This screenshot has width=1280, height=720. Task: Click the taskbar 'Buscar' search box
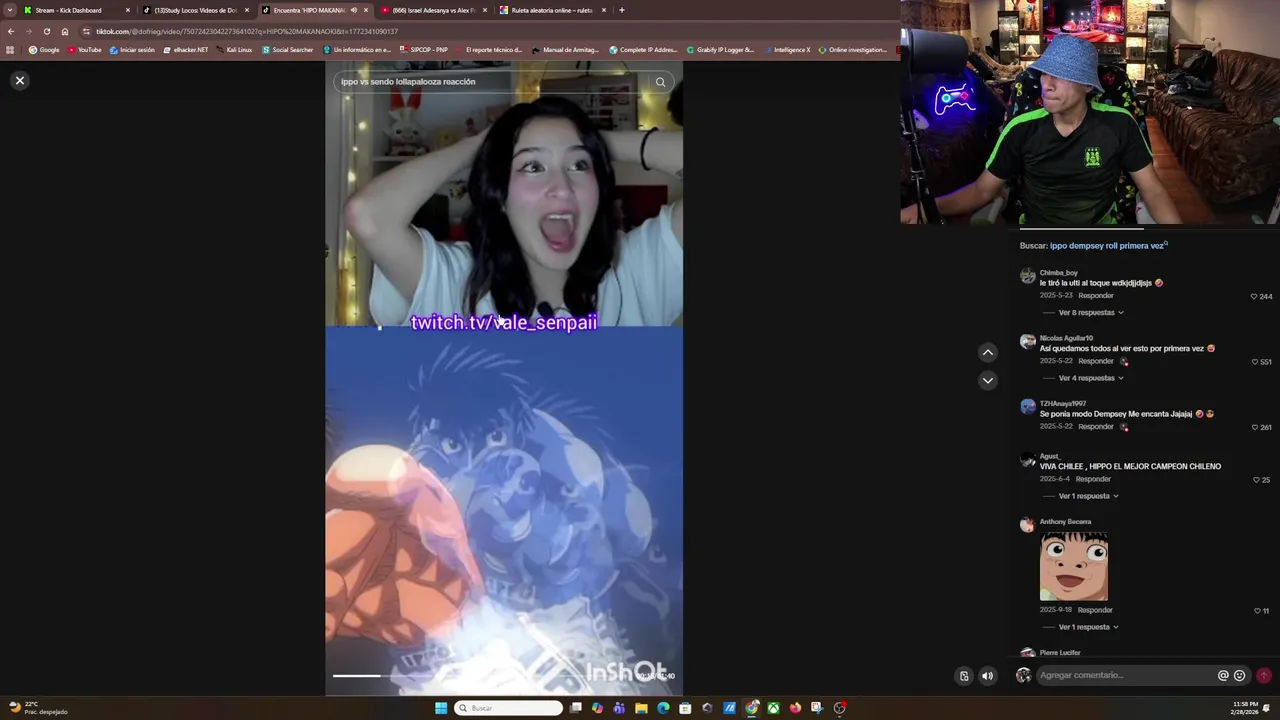(x=509, y=708)
